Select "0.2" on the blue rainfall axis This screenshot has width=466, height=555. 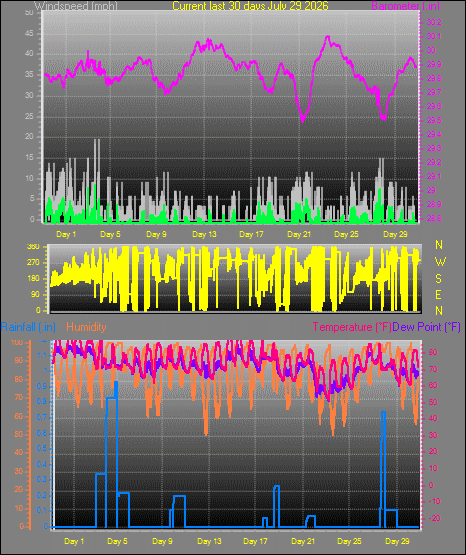pyautogui.click(x=42, y=495)
